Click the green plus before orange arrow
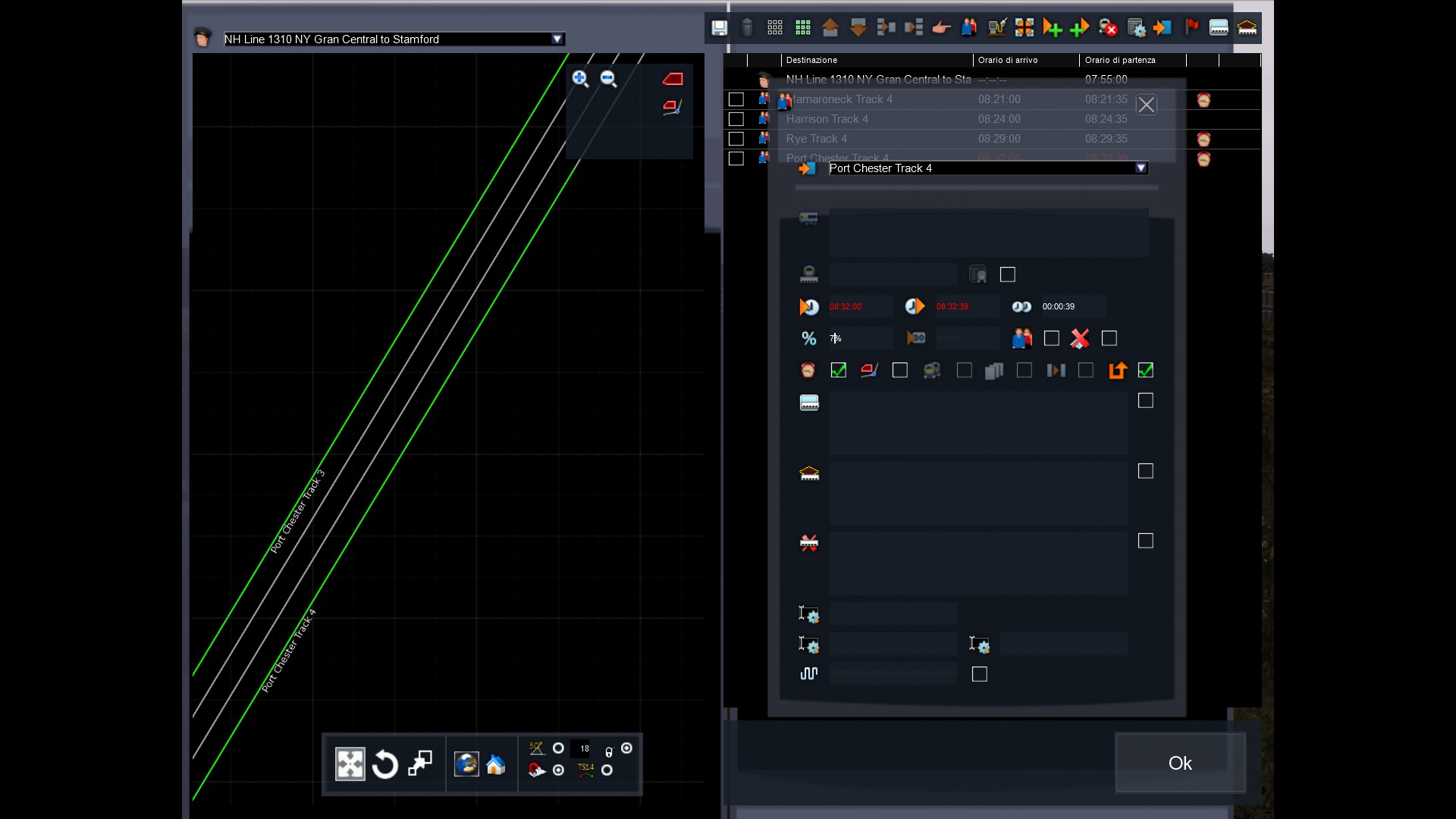The height and width of the screenshot is (819, 1456). click(1080, 28)
